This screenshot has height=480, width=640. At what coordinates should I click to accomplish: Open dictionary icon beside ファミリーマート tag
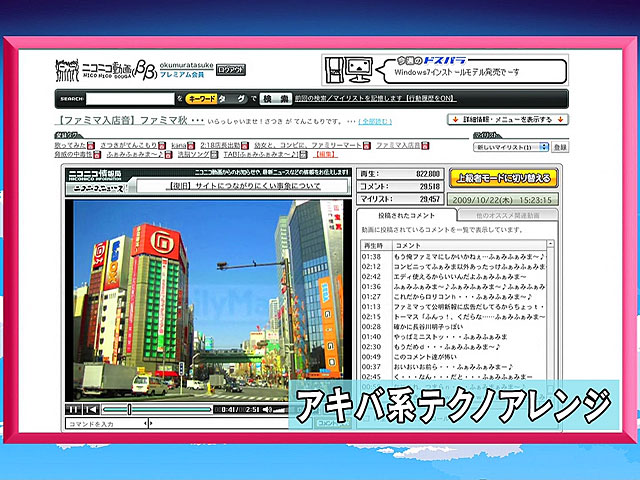(367, 146)
